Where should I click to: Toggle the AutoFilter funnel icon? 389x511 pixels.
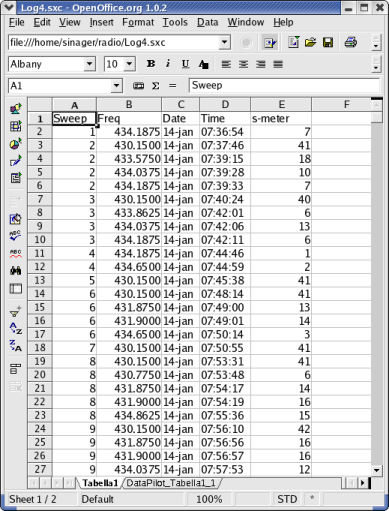pos(16,312)
